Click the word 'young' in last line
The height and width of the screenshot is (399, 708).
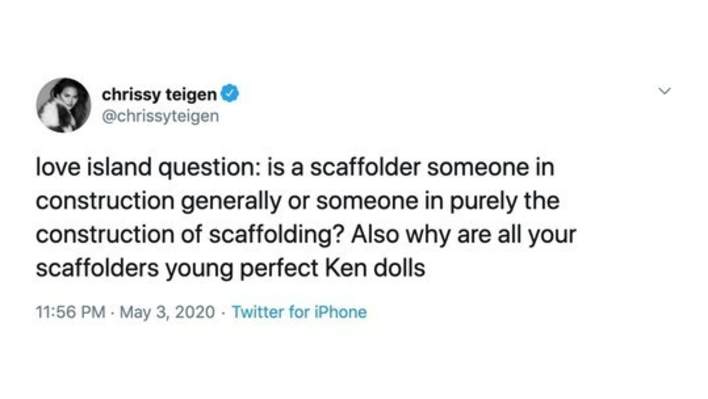198,270
